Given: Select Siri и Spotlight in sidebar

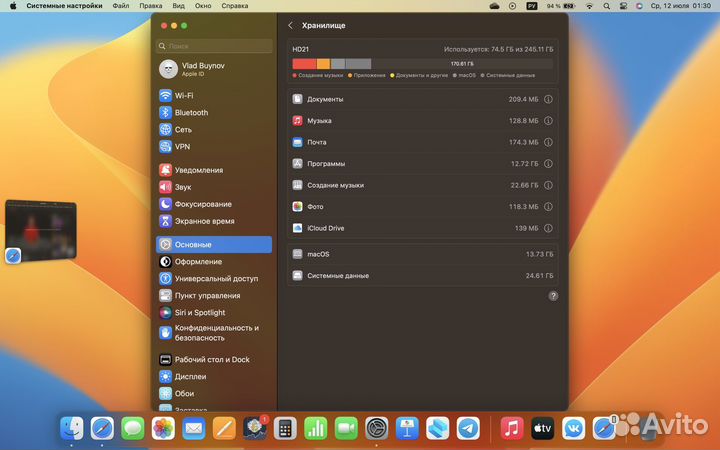Looking at the screenshot, I should point(200,312).
